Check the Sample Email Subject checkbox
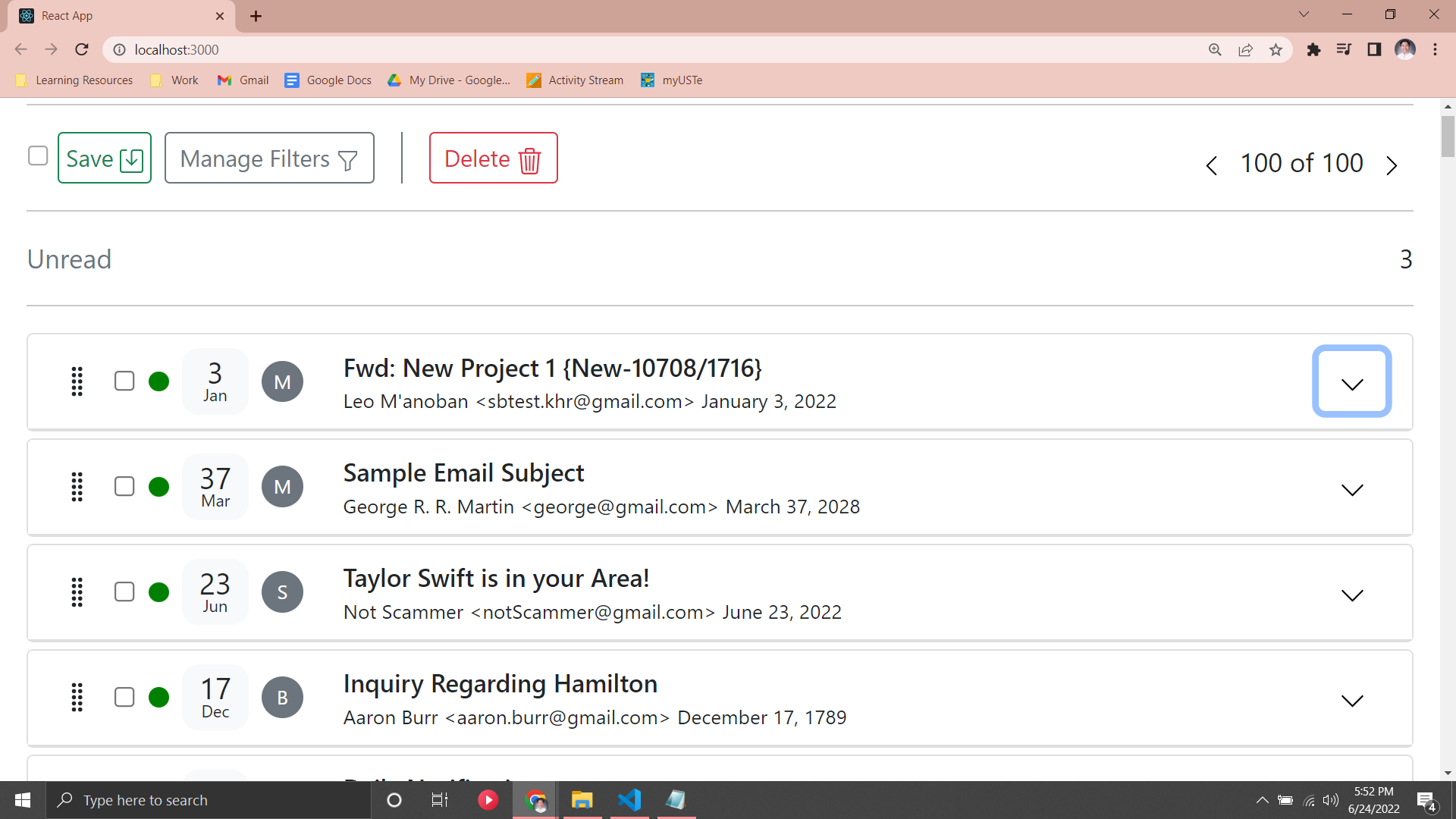 tap(124, 487)
